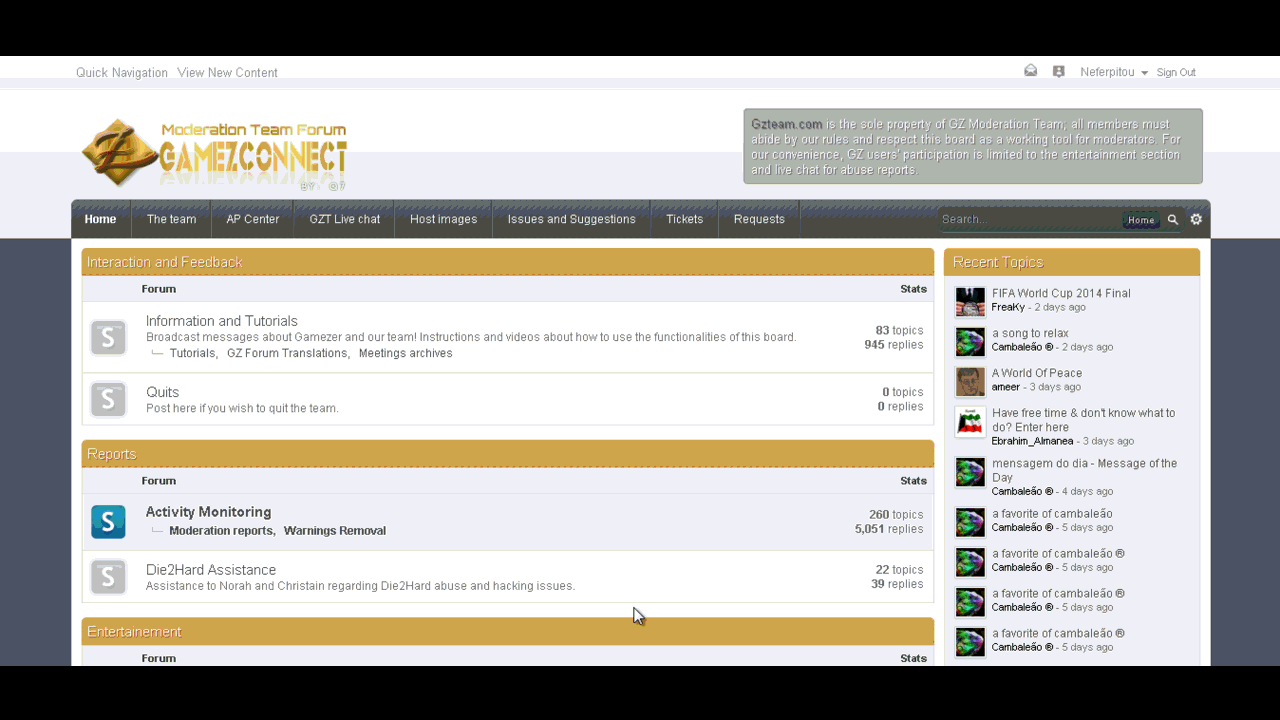This screenshot has width=1280, height=720.
Task: Focus the Search input field
Action: tap(1030, 220)
